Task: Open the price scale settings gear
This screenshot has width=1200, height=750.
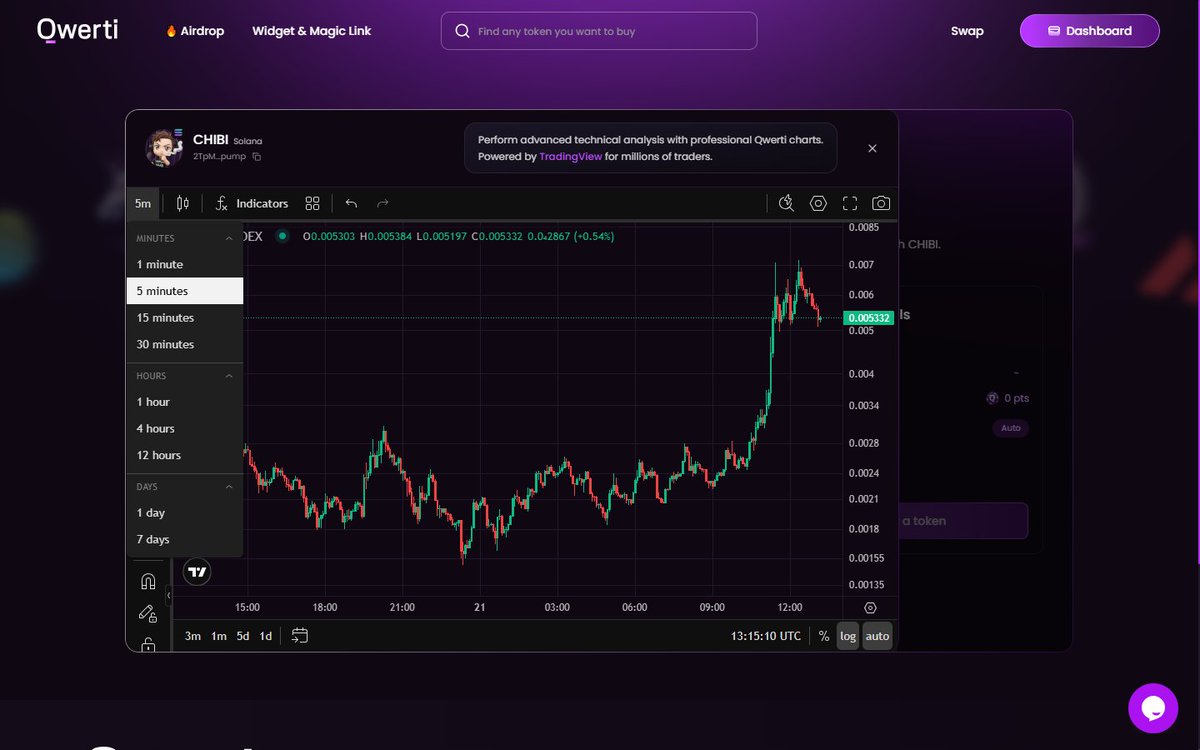Action: point(870,607)
